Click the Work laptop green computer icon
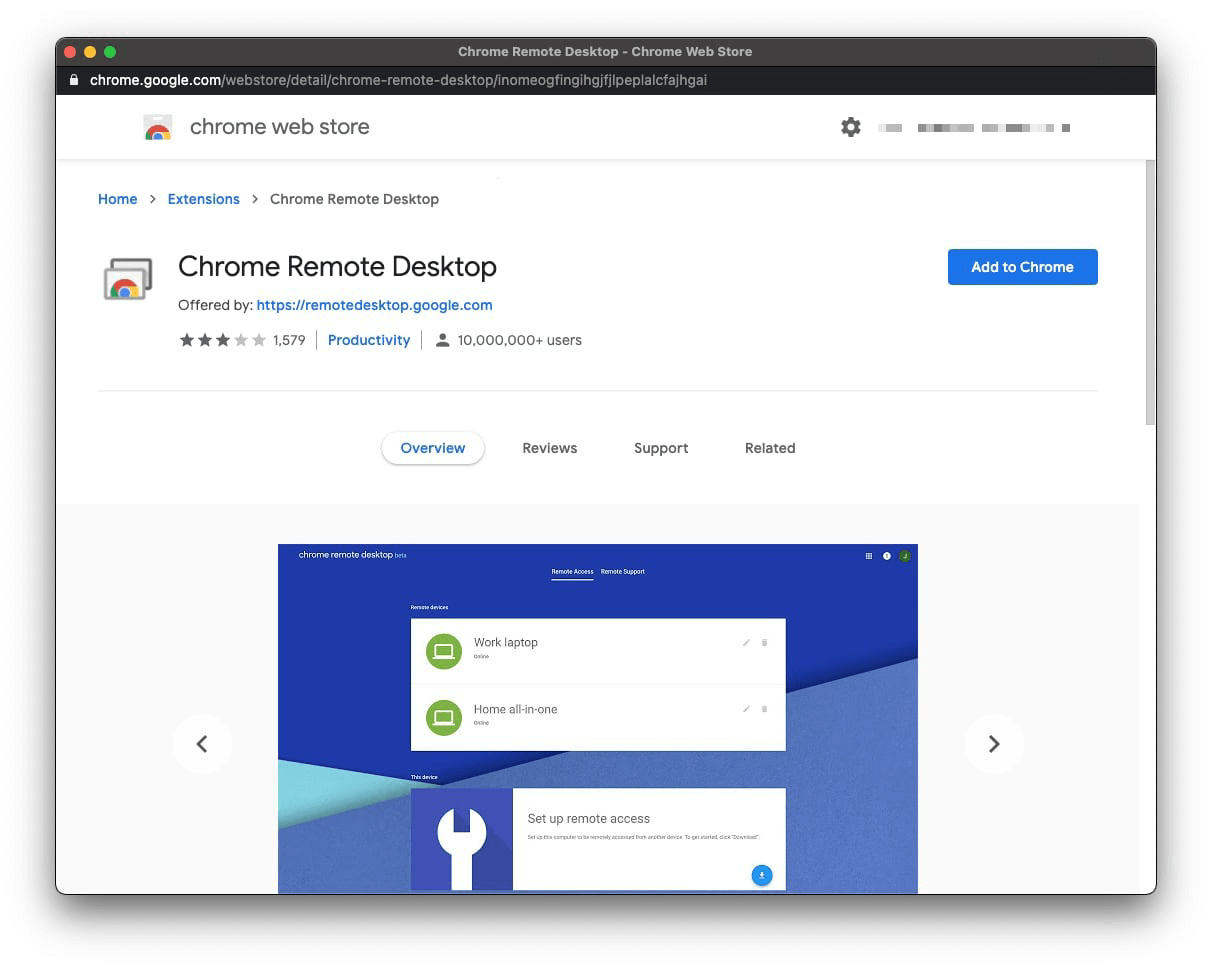This screenshot has width=1212, height=968. click(444, 651)
